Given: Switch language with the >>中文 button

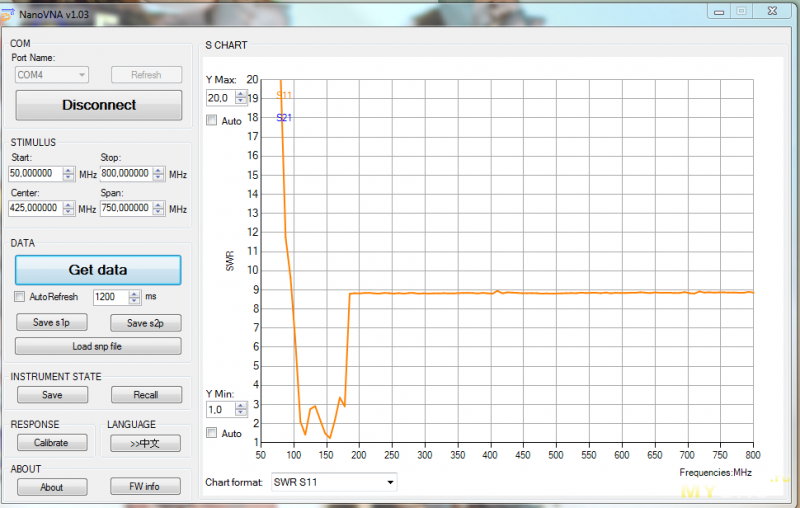Looking at the screenshot, I should coord(145,442).
